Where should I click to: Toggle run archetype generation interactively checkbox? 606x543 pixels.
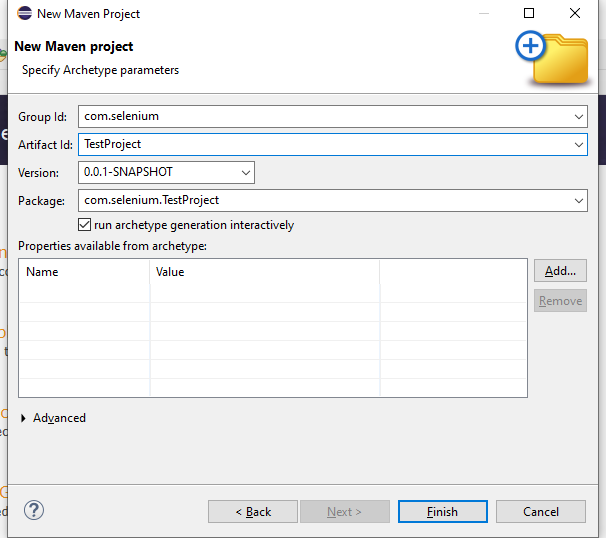point(84,225)
